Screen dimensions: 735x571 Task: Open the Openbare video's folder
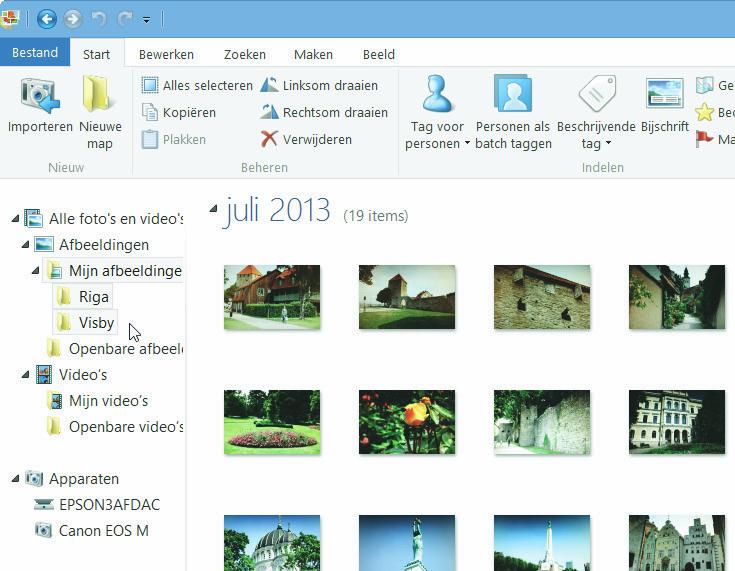click(115, 427)
